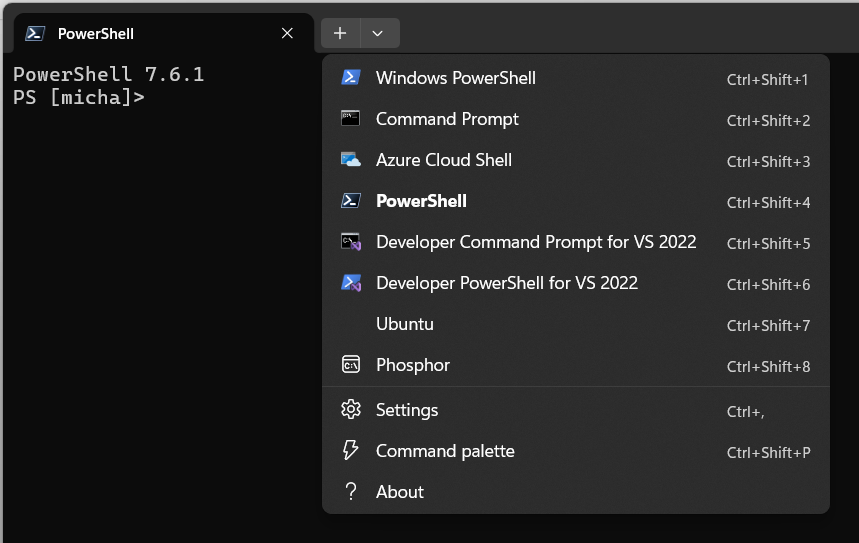Open a Windows PowerShell profile
859x543 pixels.
[576, 78]
